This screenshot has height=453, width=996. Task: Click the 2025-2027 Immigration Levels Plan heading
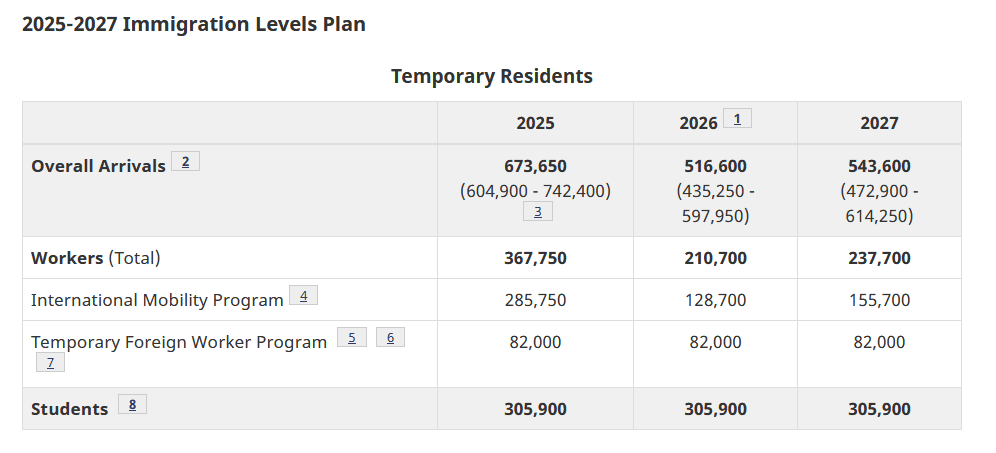point(194,24)
